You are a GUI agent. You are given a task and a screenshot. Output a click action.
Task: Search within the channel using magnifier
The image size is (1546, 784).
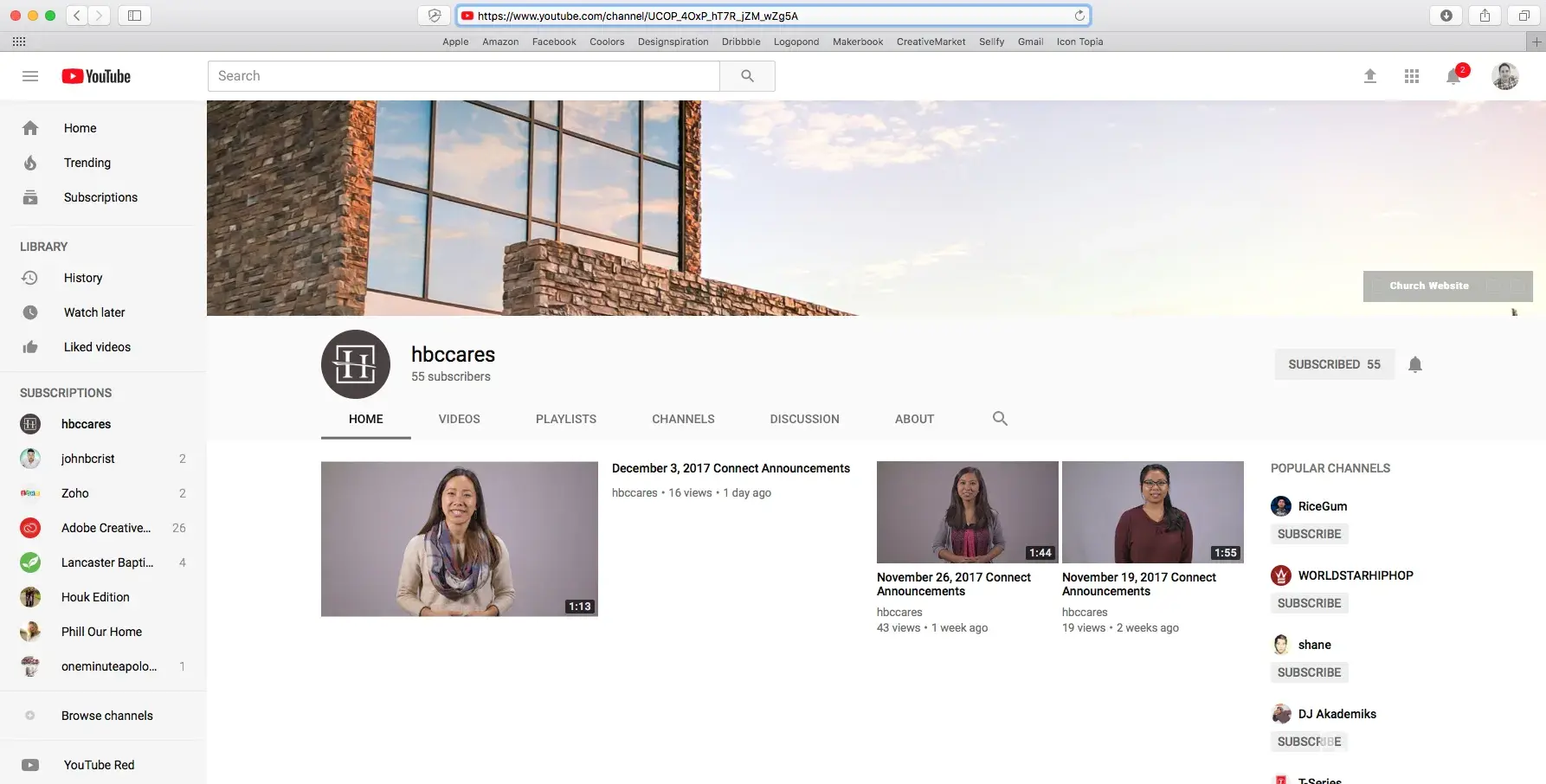[x=1000, y=419]
